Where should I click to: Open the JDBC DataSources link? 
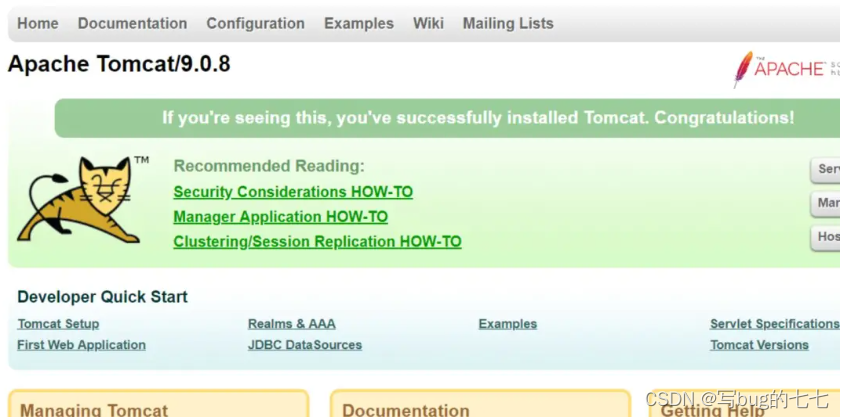[x=305, y=345]
